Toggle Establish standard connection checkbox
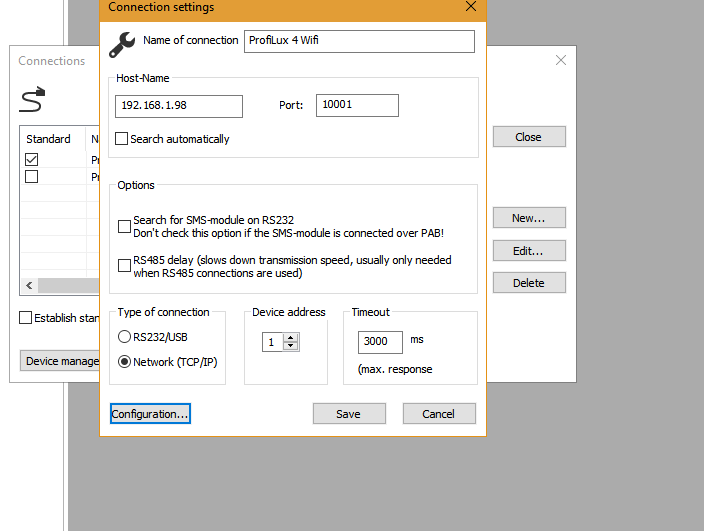 coord(26,317)
